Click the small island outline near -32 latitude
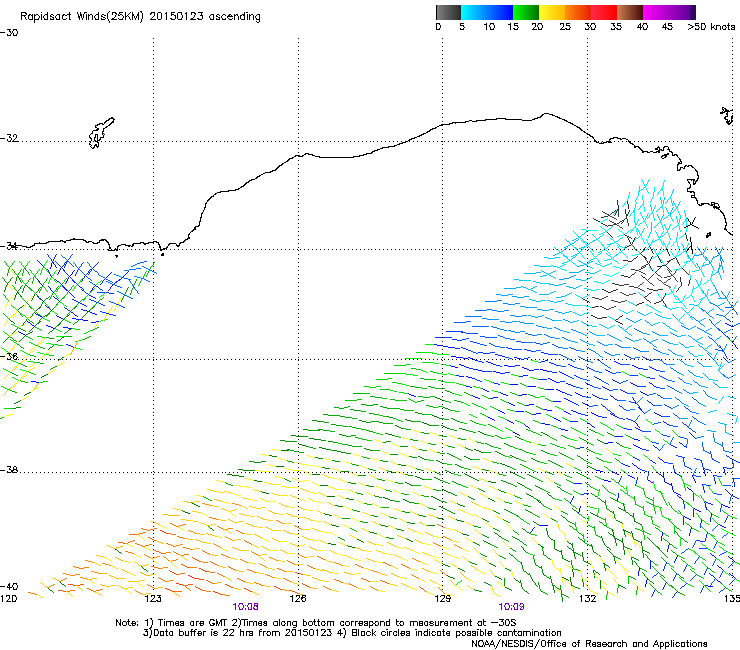 [x=101, y=133]
